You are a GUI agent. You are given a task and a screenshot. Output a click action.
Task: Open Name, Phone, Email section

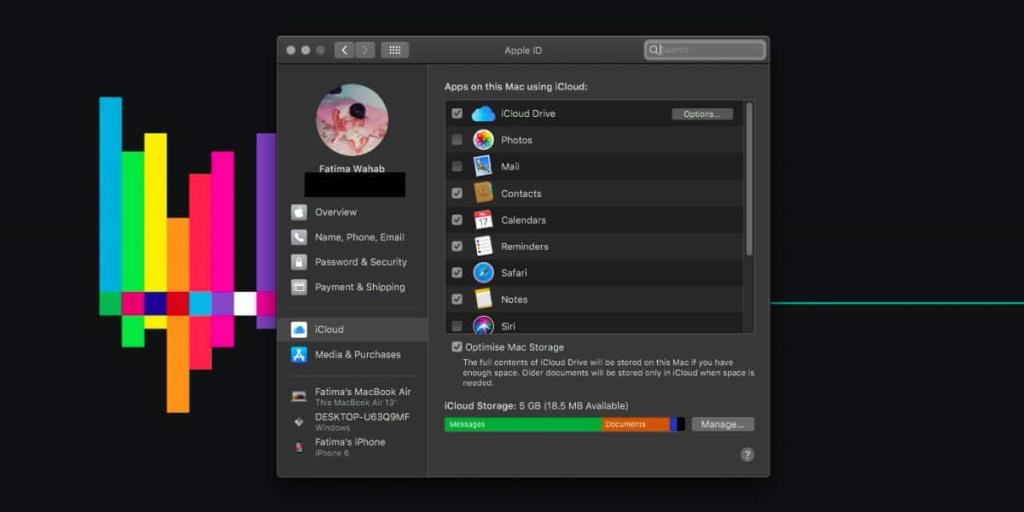click(x=353, y=237)
